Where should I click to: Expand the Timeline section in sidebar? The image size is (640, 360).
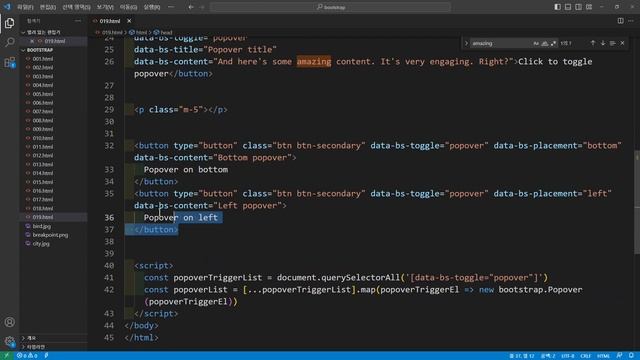(x=53, y=347)
